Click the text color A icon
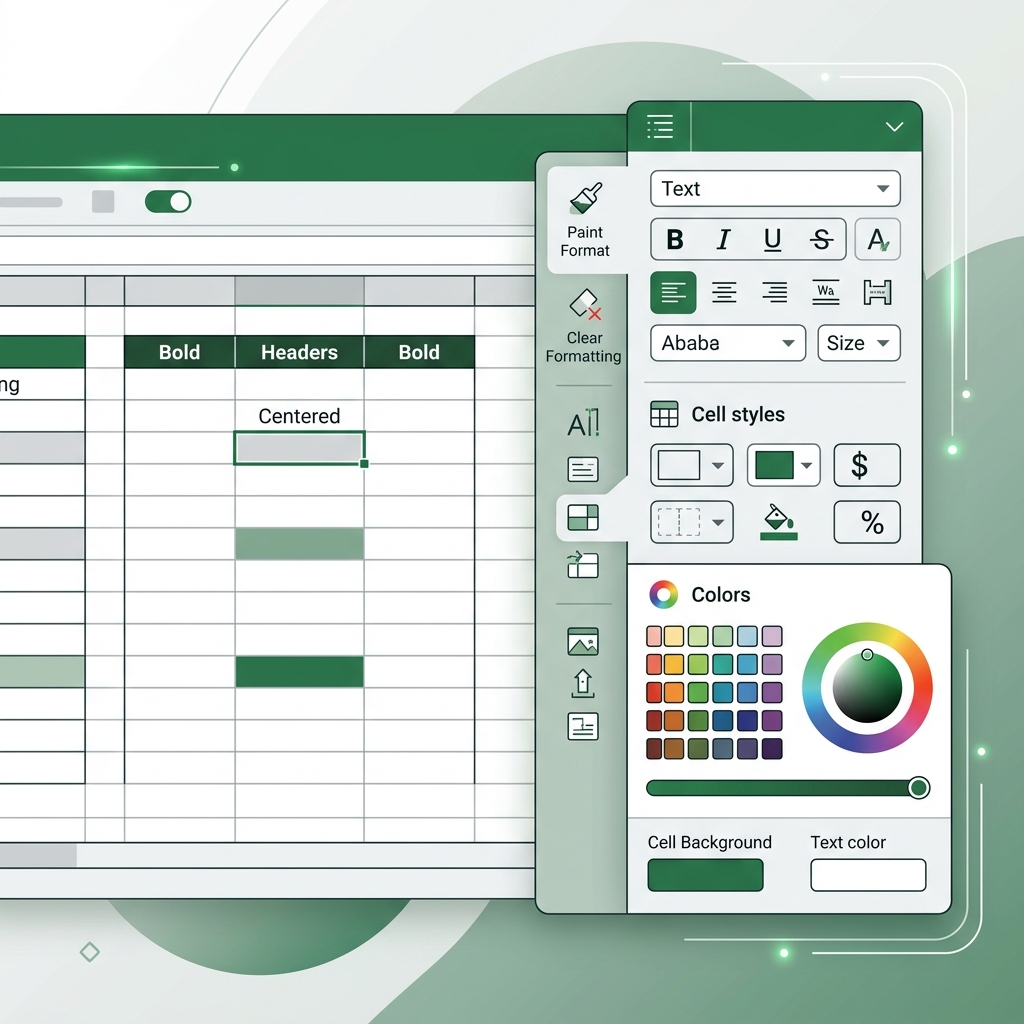The image size is (1024, 1024). coord(878,240)
